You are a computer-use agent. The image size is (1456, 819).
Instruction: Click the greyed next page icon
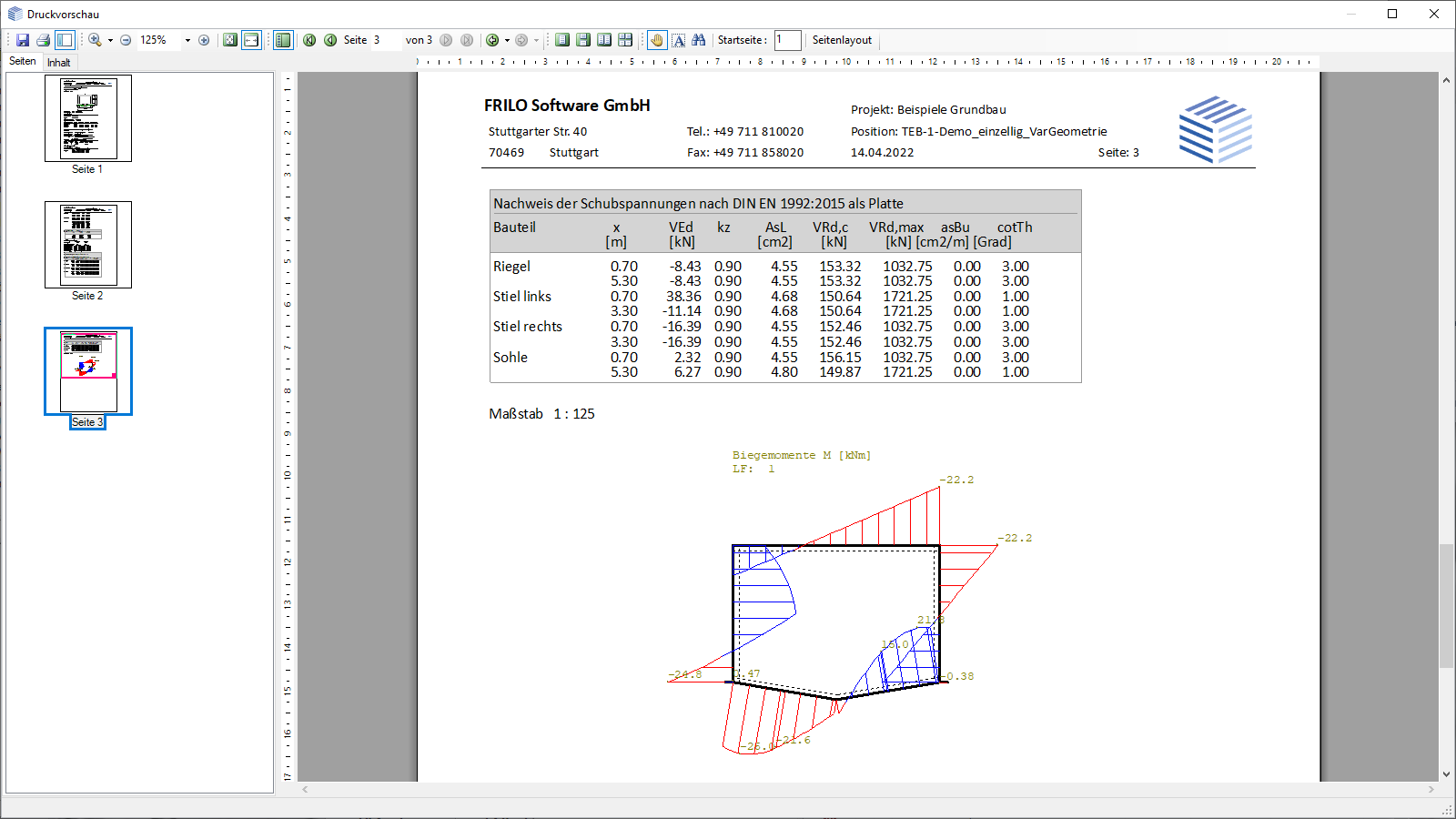446,40
